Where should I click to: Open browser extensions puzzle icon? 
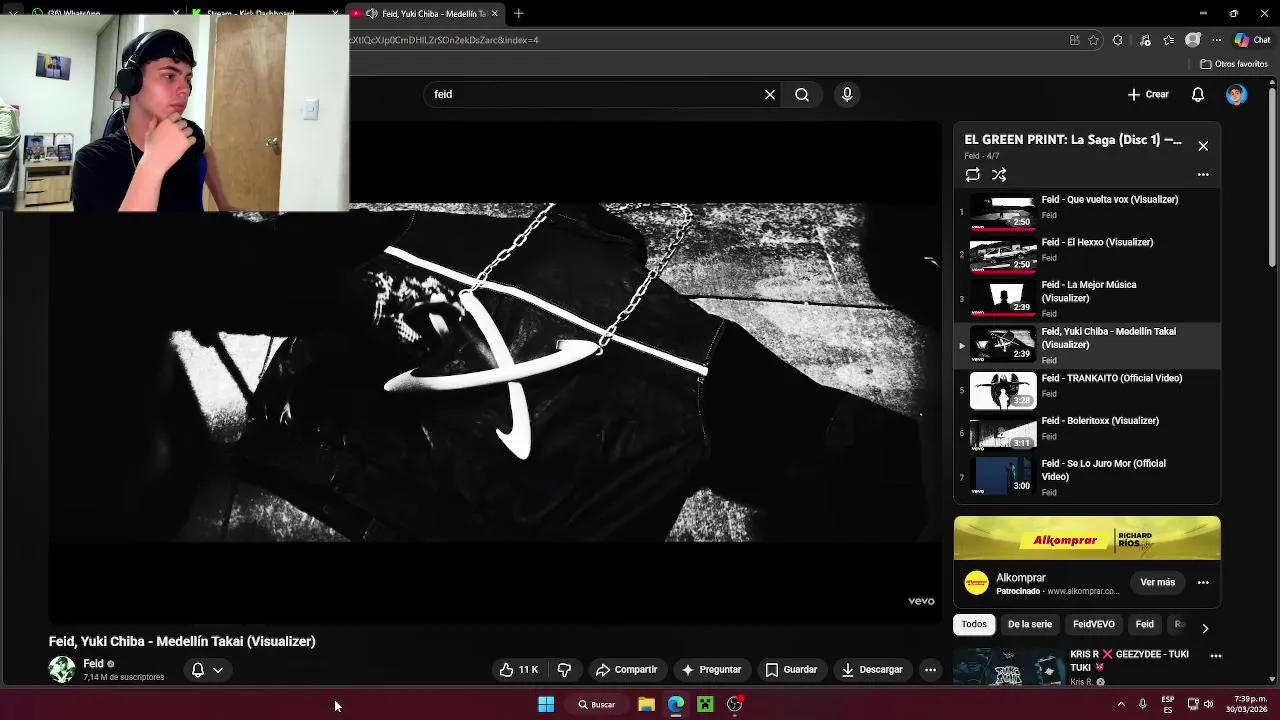click(1118, 40)
